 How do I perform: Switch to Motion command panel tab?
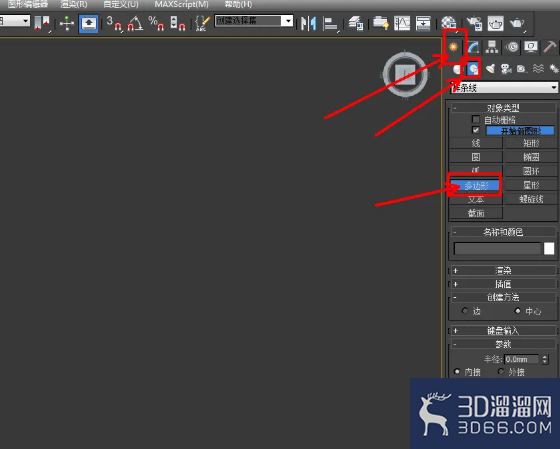point(512,47)
